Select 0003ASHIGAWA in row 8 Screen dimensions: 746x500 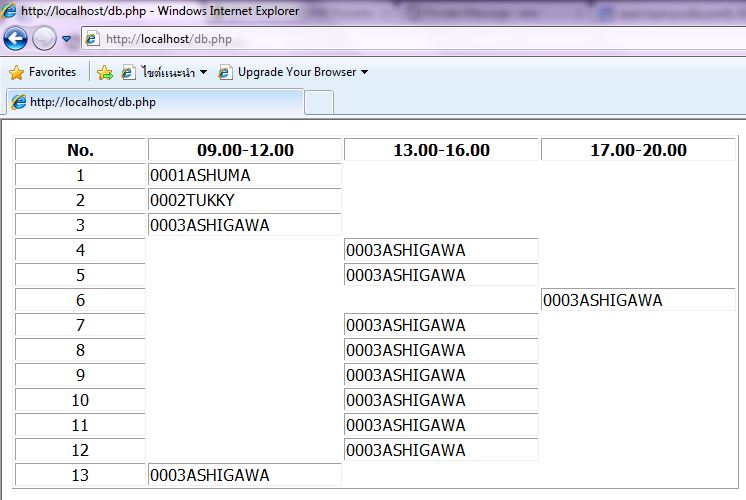[441, 350]
